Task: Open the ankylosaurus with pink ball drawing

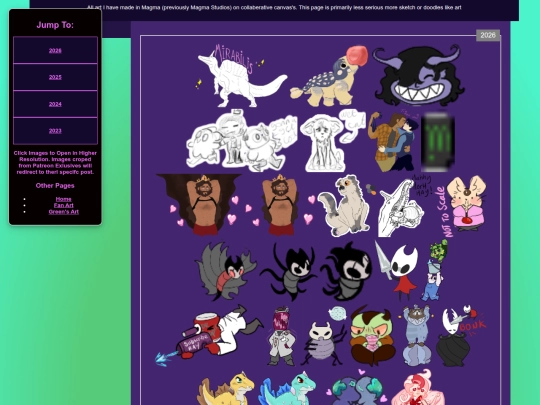Action: click(x=329, y=76)
